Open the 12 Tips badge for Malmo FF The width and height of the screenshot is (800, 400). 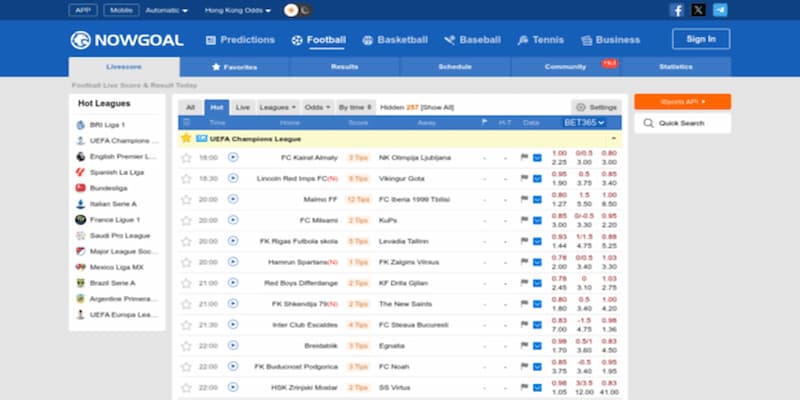[358, 199]
